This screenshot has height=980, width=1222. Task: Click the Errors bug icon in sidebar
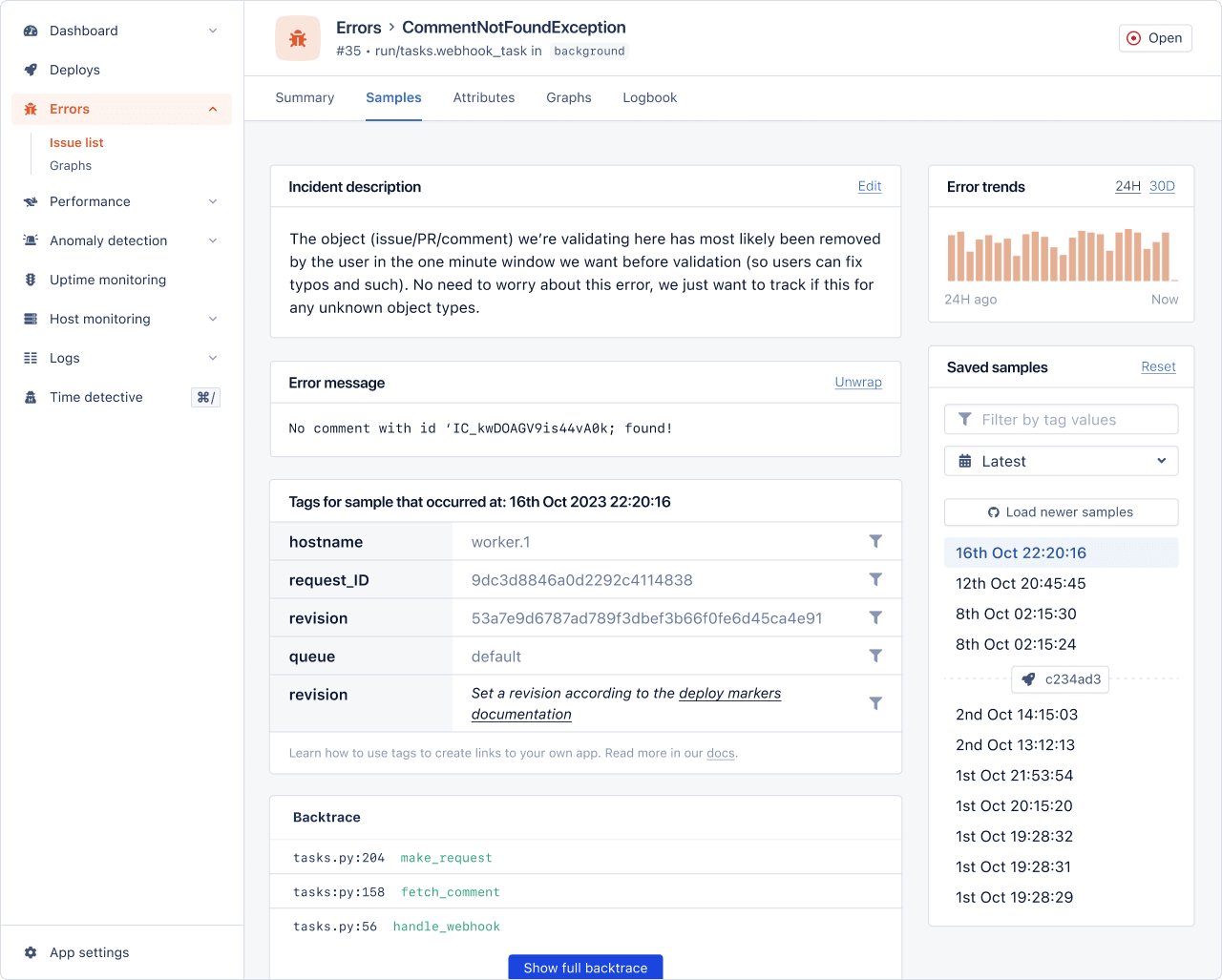(x=31, y=109)
